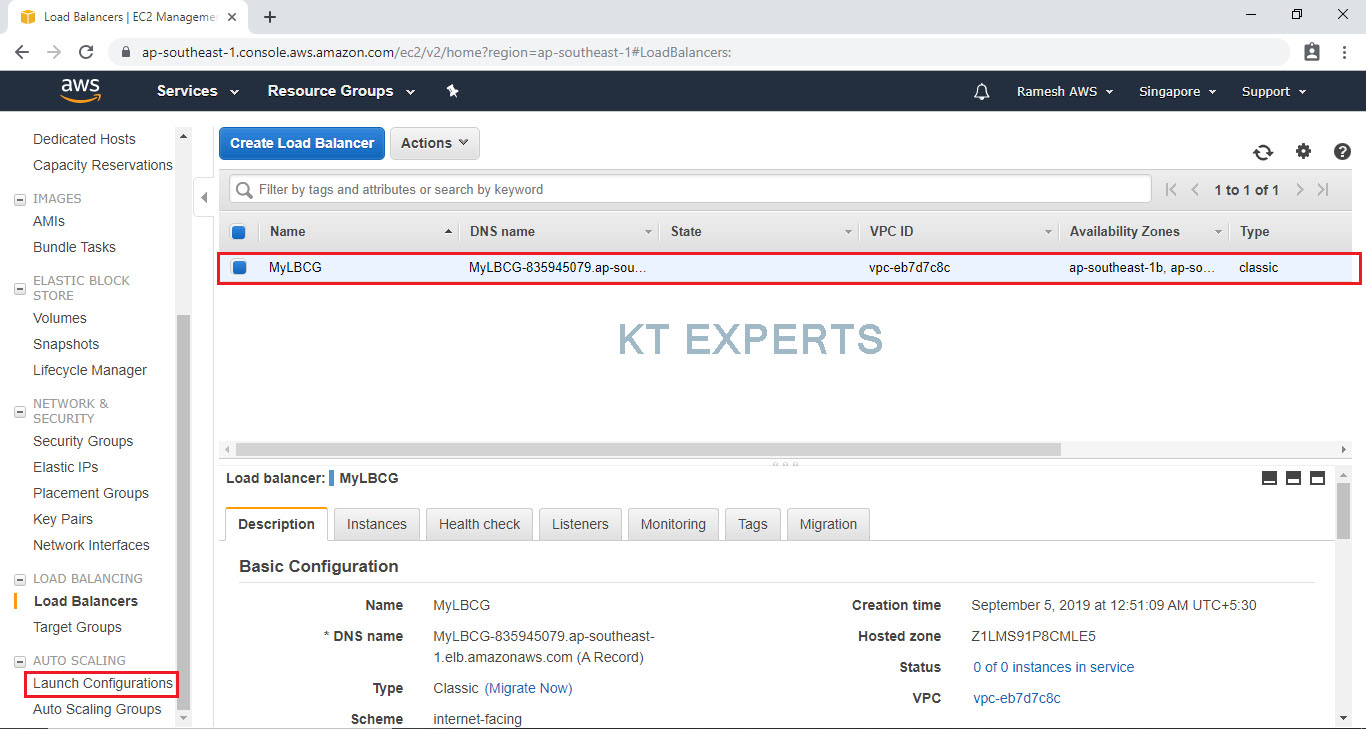Toggle the MyLBCG row checkbox
The height and width of the screenshot is (729, 1366).
point(239,267)
